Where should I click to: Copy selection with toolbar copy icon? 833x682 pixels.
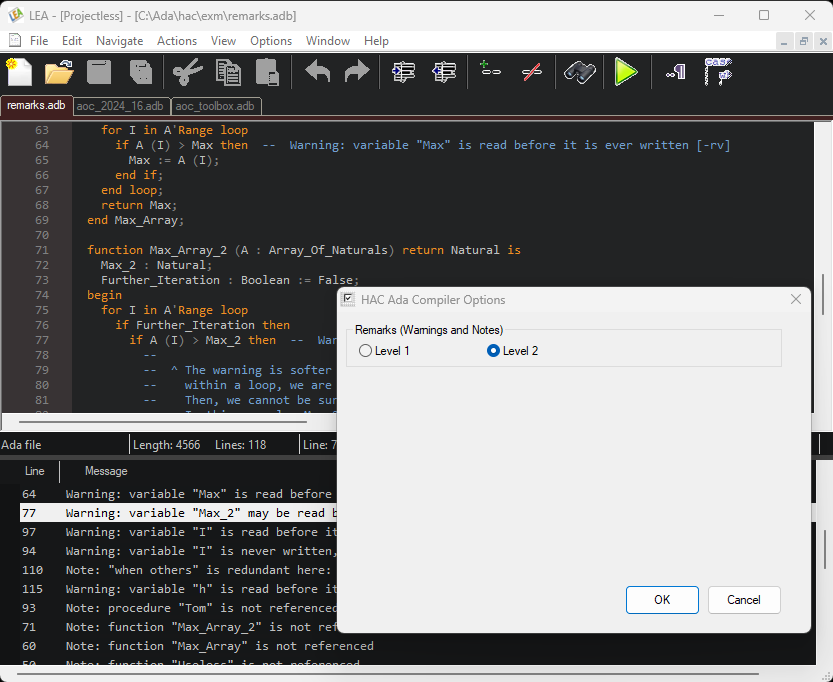228,72
